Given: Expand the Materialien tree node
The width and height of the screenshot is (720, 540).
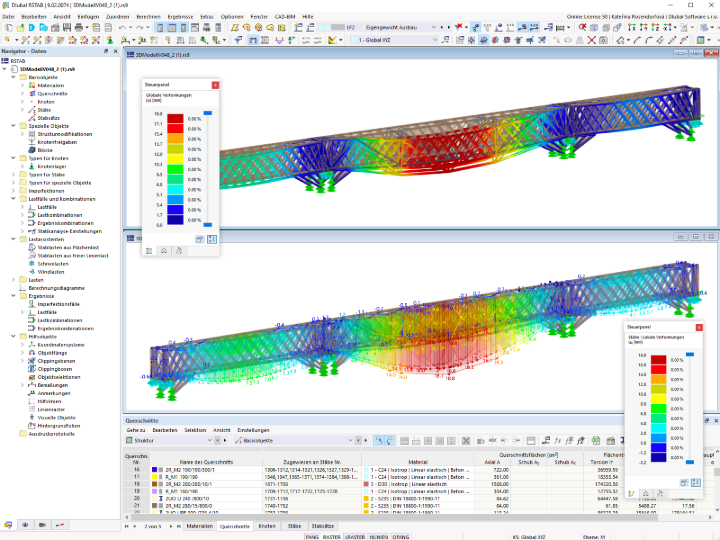Looking at the screenshot, I should [22, 85].
